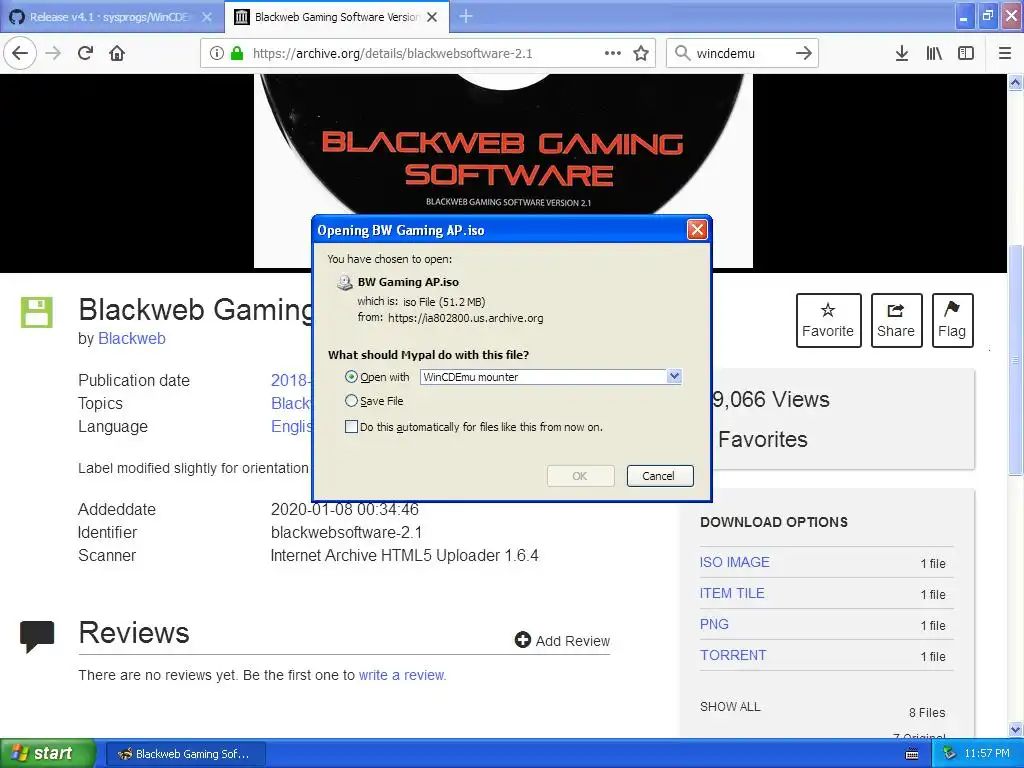1024x768 pixels.
Task: Open PNG download option
Action: tap(714, 624)
